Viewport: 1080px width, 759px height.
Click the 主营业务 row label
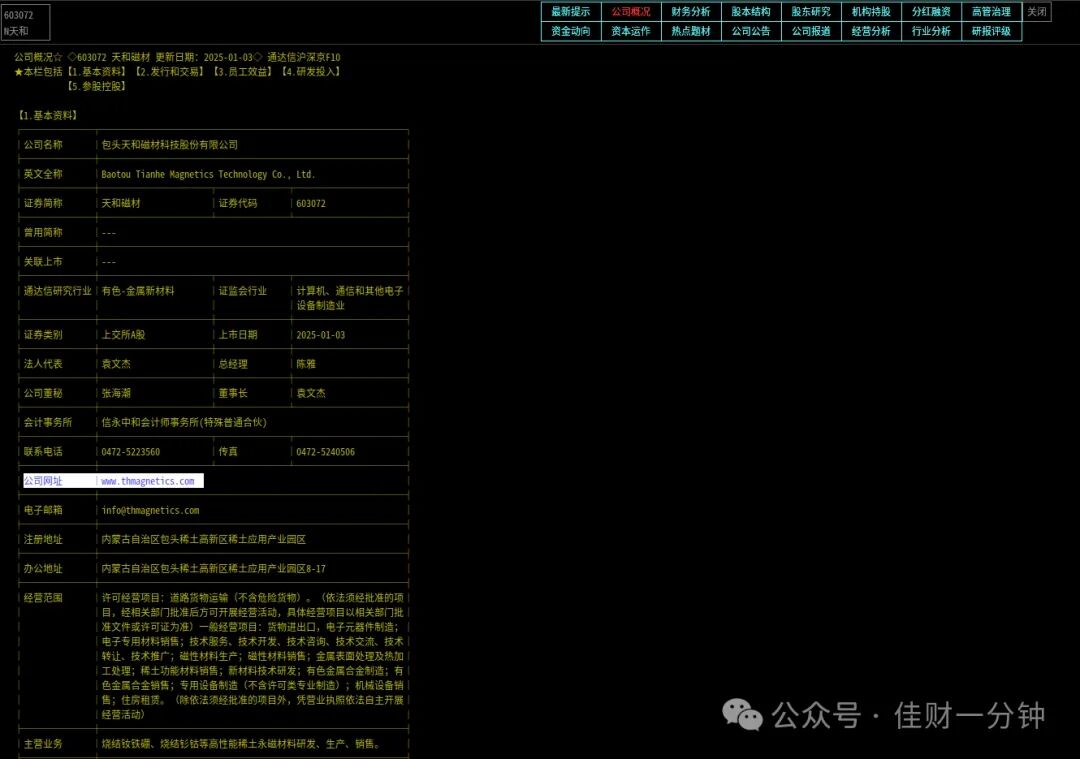(x=43, y=744)
